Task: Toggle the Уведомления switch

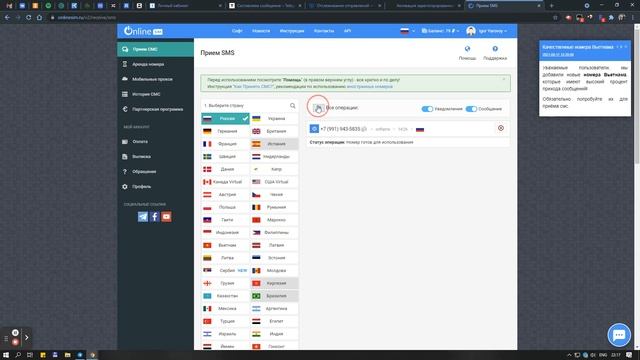Action: tap(427, 109)
